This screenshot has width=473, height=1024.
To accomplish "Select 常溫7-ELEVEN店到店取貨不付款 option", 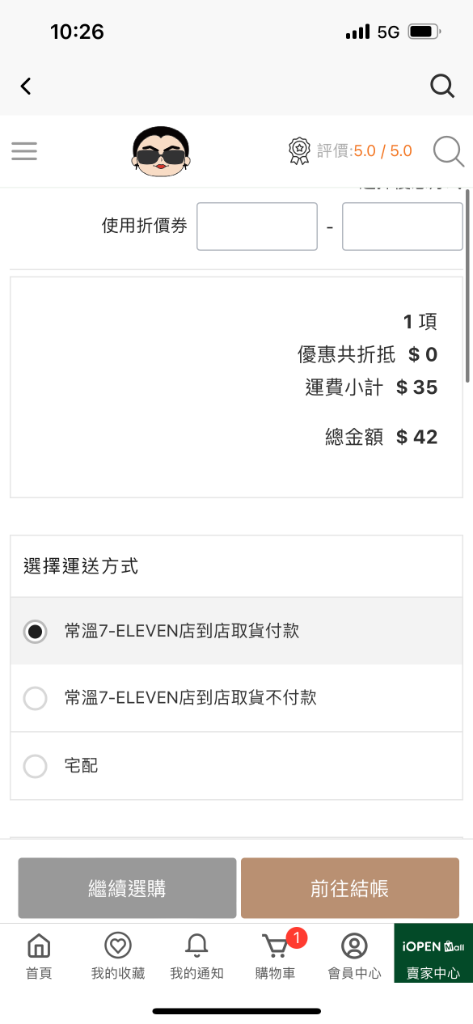I will pyautogui.click(x=236, y=698).
